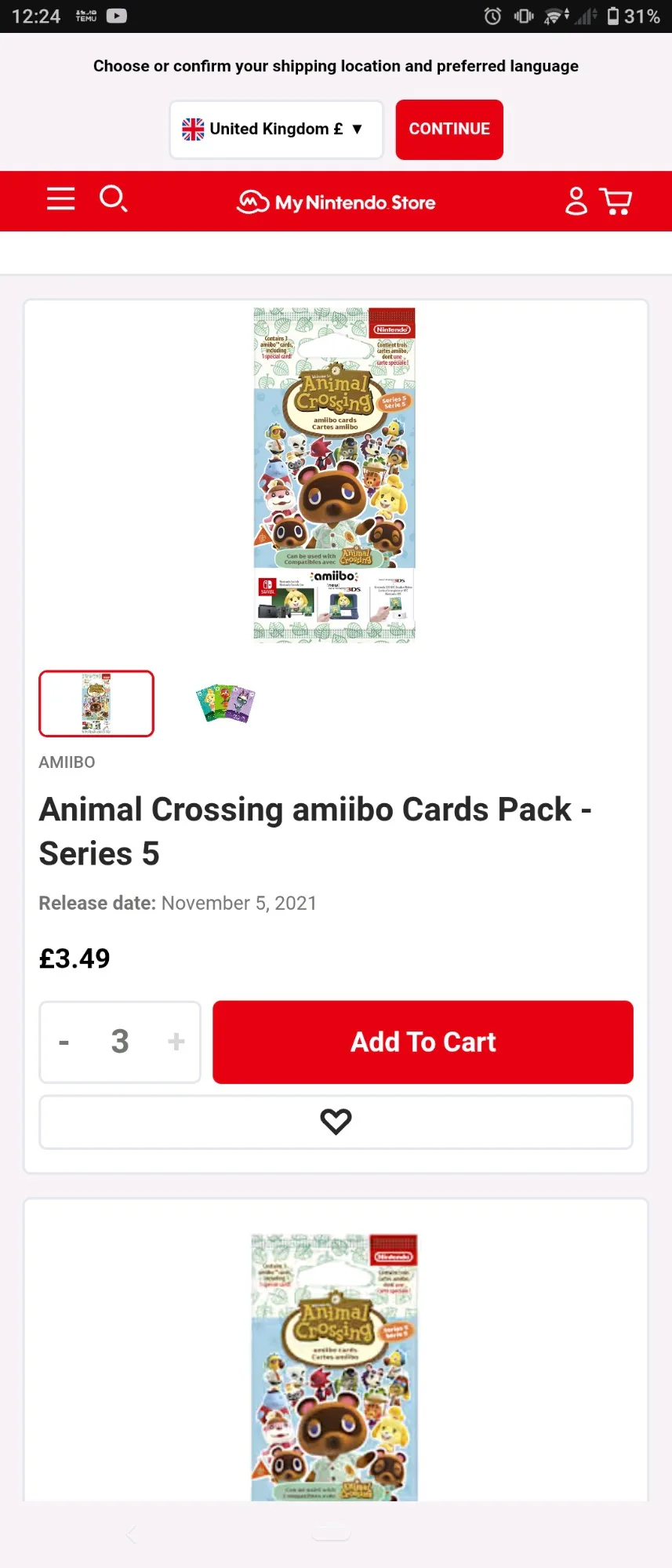Add item to wishlist heart icon
The image size is (672, 1568).
[x=336, y=1122]
